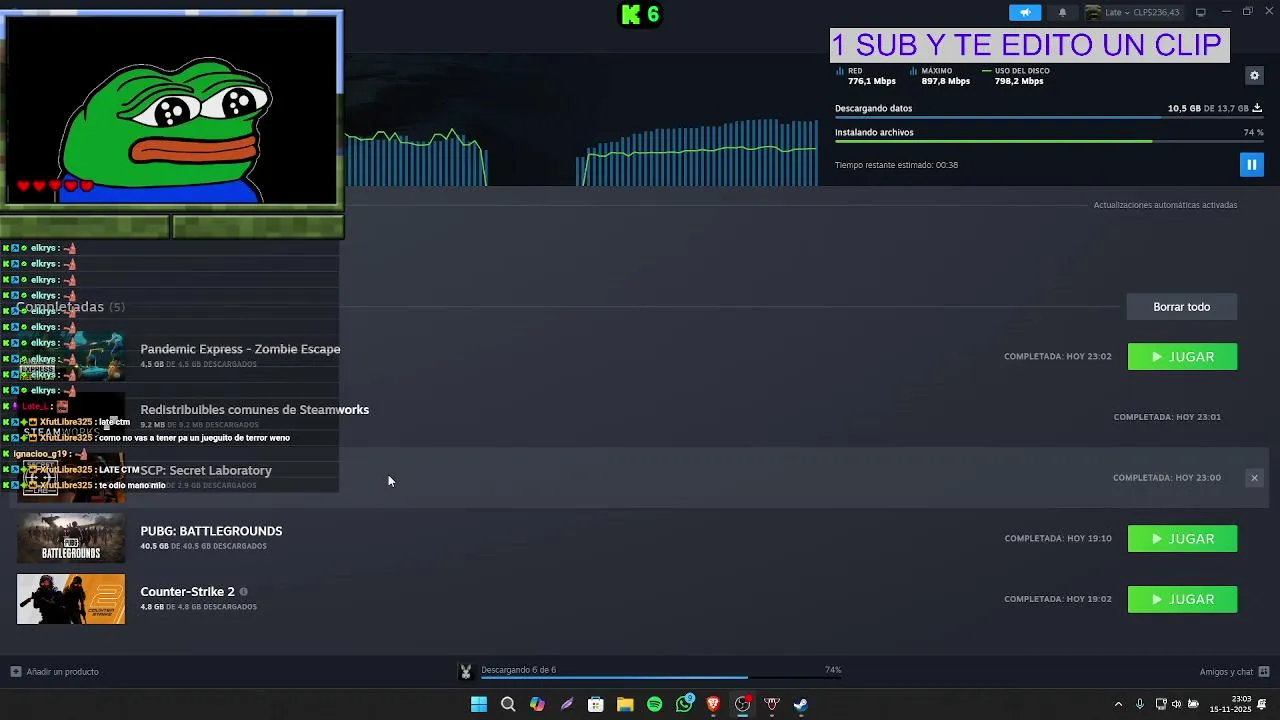The height and width of the screenshot is (720, 1280).
Task: Open the notifications bell
Action: (1062, 12)
